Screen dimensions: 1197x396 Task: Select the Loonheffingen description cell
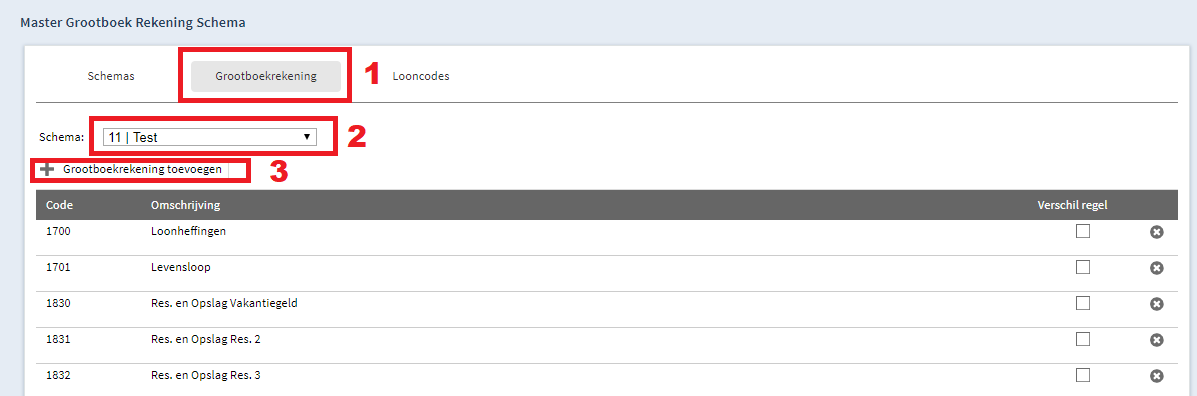pos(189,231)
